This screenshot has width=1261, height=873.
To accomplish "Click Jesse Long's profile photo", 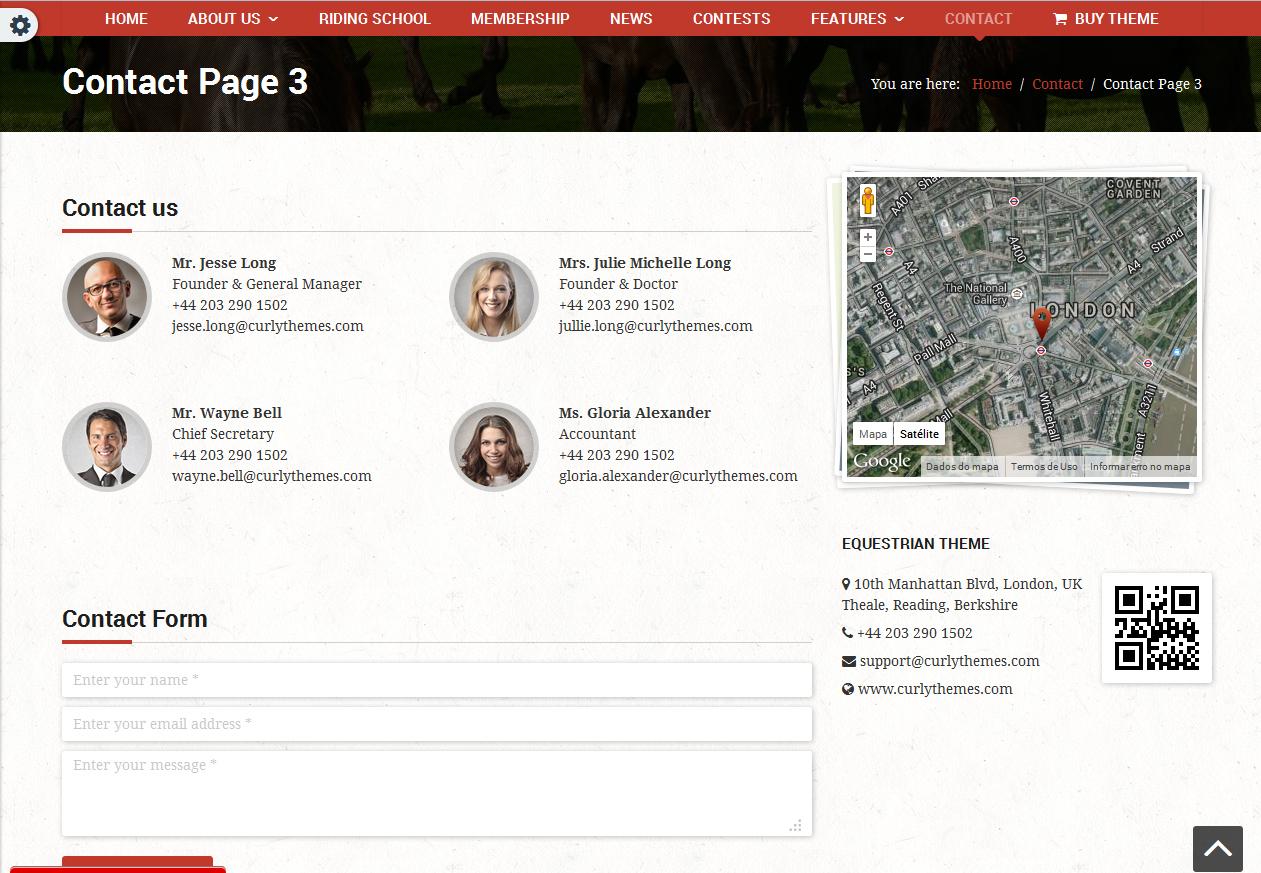I will click(107, 297).
